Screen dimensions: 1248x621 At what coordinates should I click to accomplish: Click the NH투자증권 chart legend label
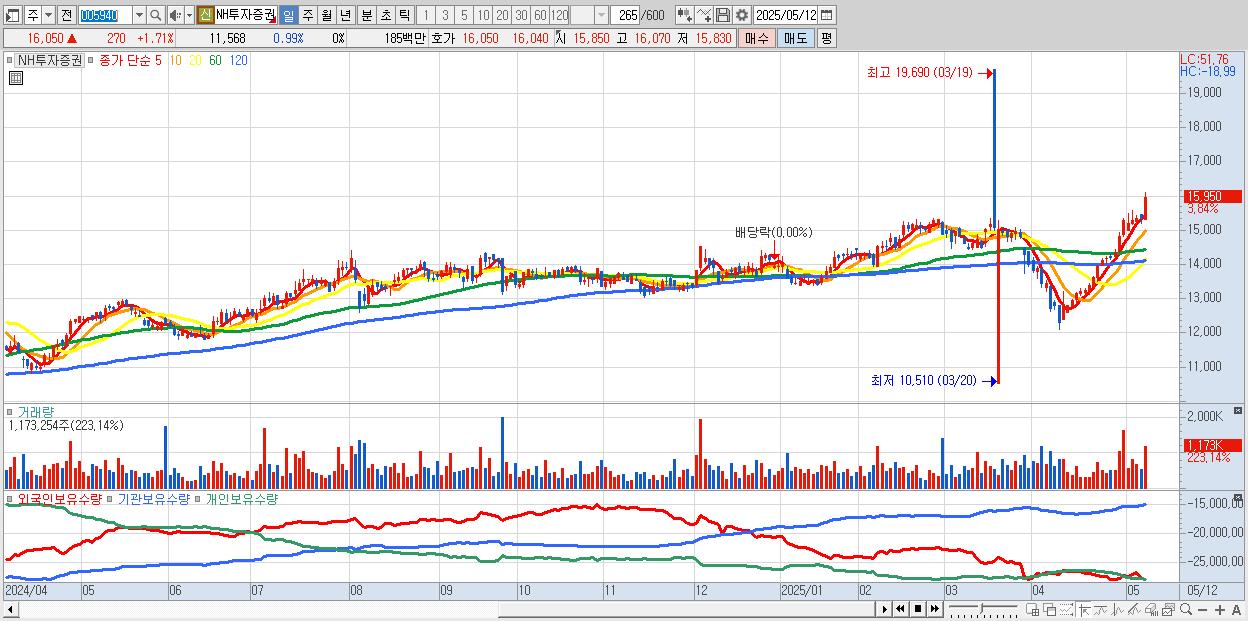49,60
